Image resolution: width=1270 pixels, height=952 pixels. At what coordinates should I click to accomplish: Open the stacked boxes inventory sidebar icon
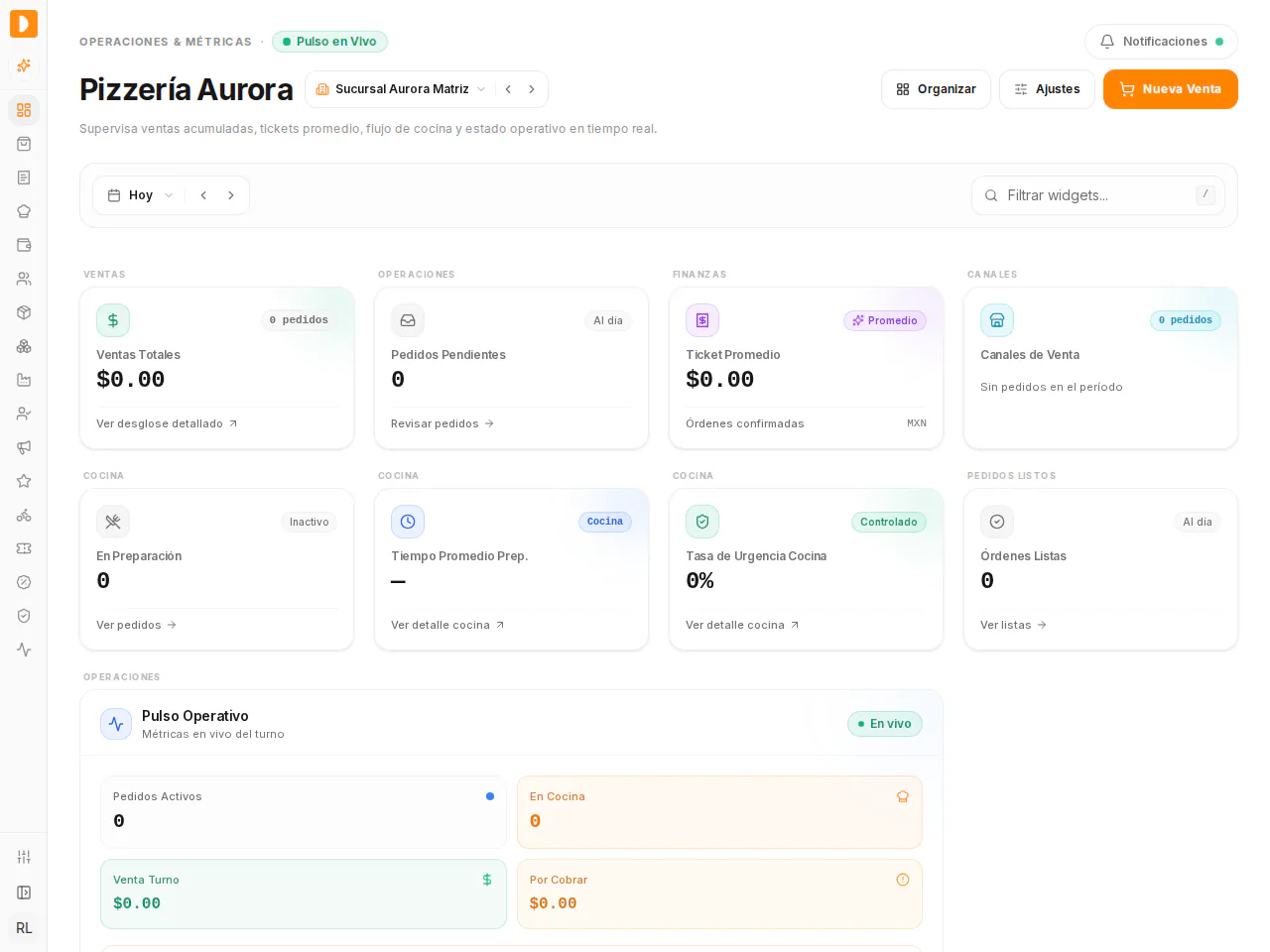(24, 346)
